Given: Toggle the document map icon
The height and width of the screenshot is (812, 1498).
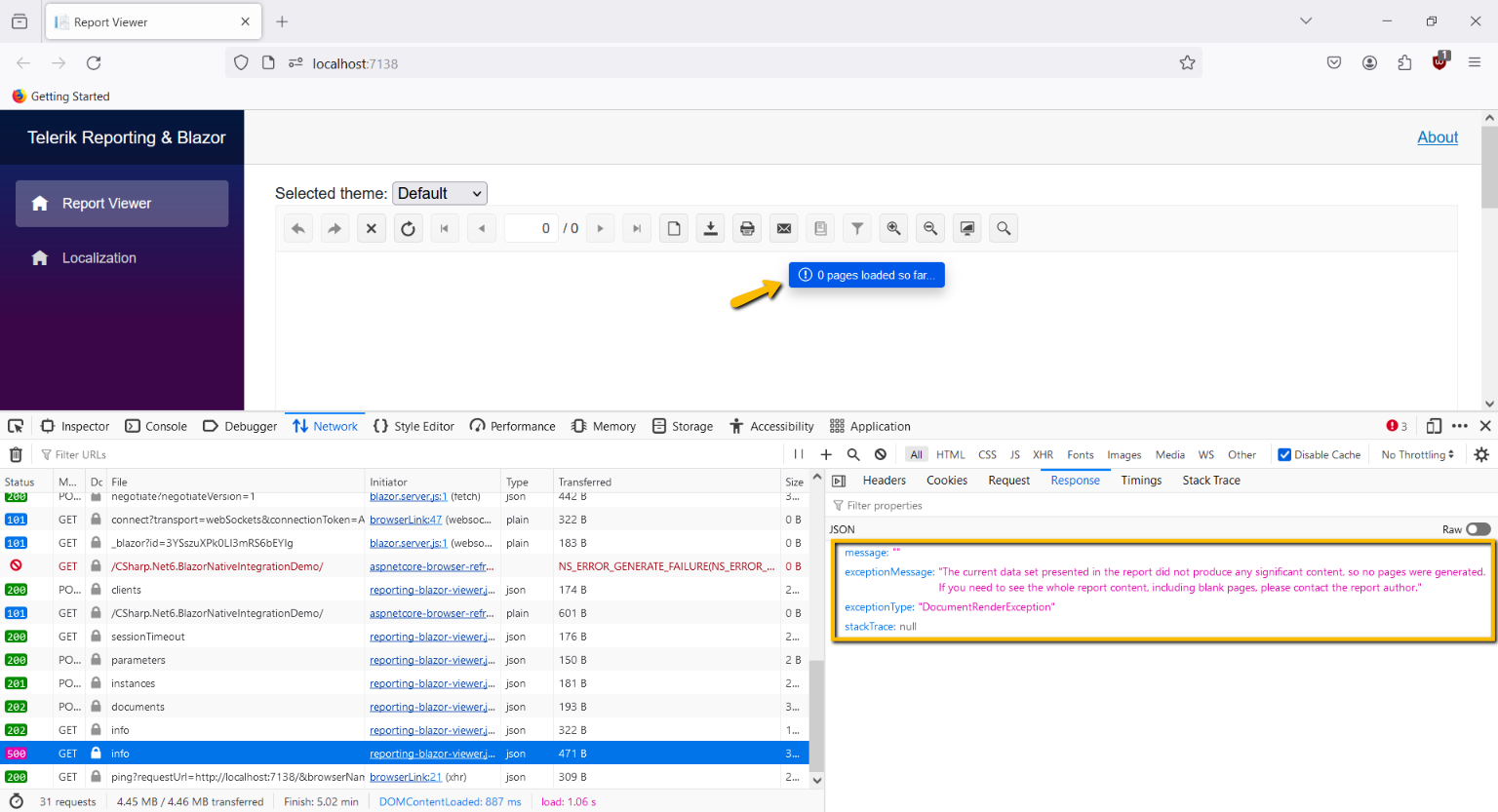Looking at the screenshot, I should click(x=821, y=229).
